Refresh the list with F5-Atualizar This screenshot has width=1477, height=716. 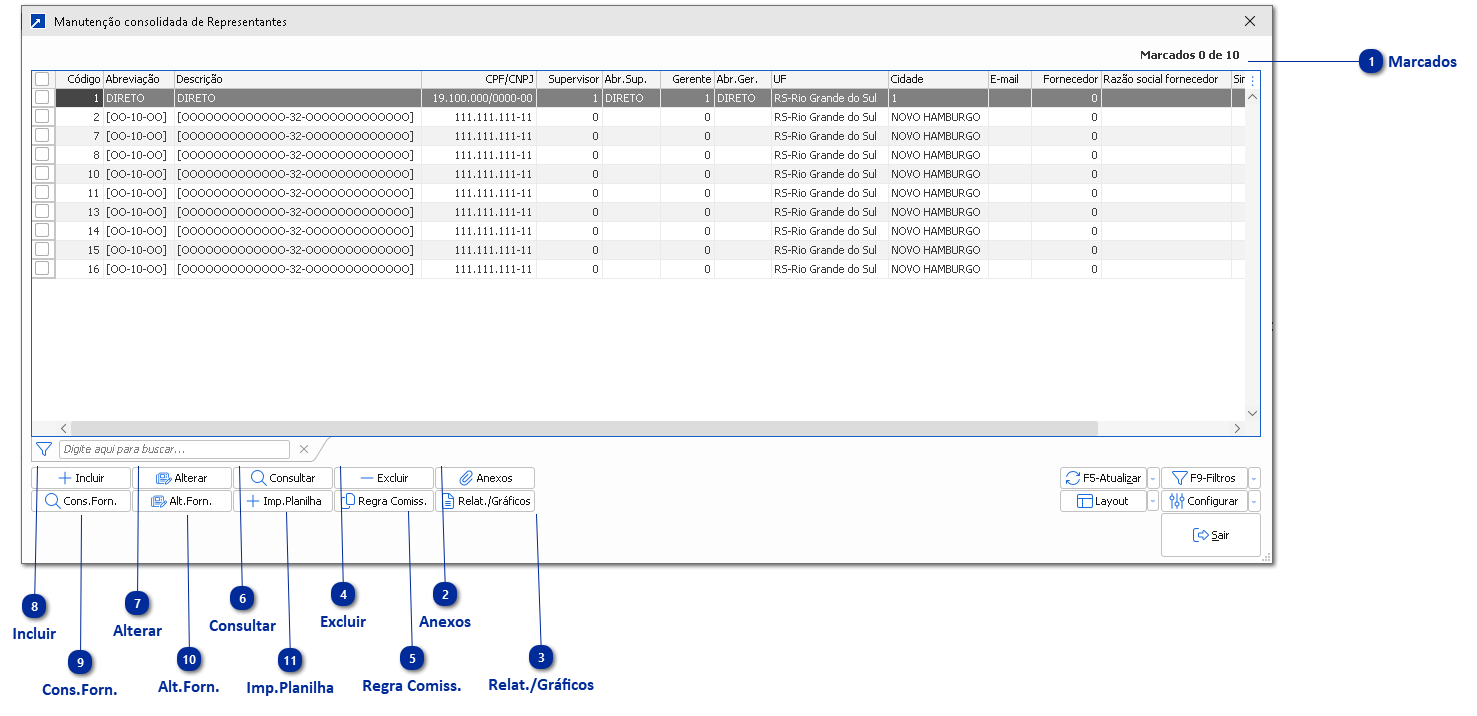(x=1103, y=478)
